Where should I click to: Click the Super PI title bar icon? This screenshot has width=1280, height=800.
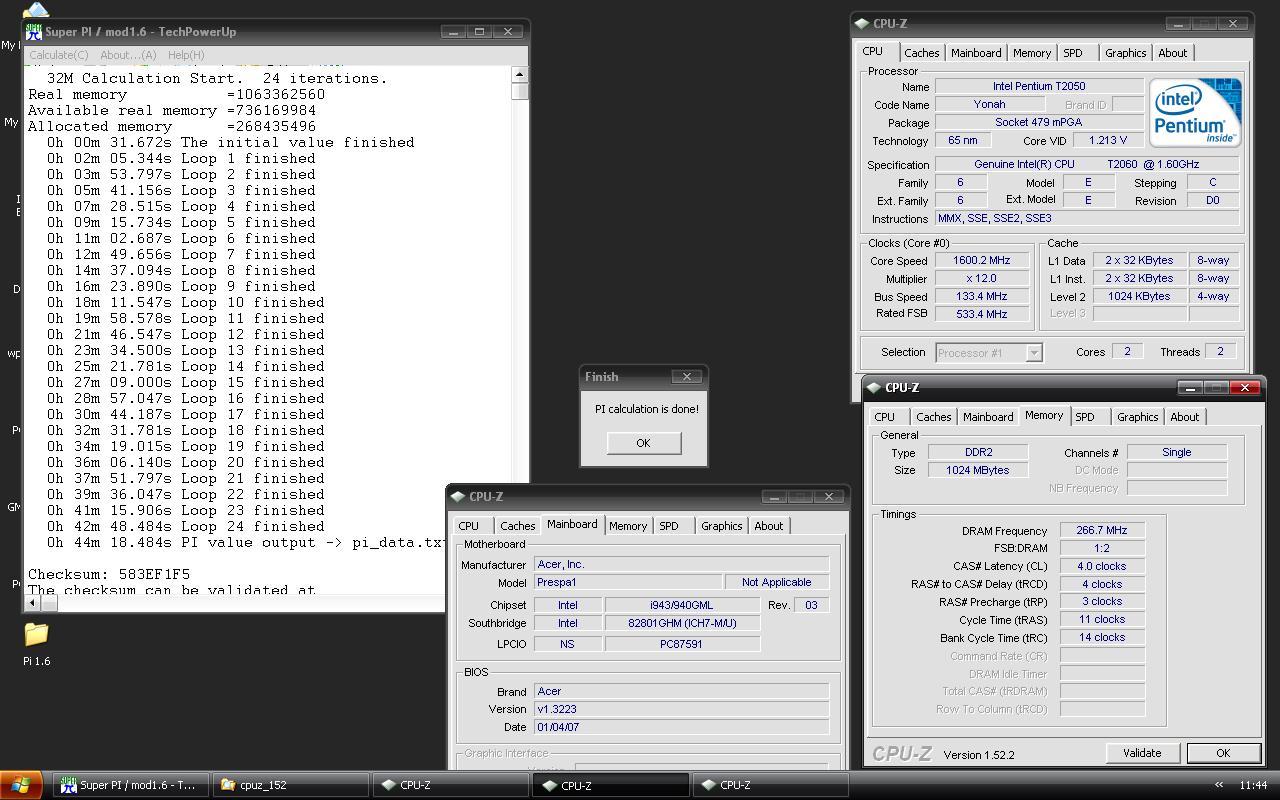(34, 31)
